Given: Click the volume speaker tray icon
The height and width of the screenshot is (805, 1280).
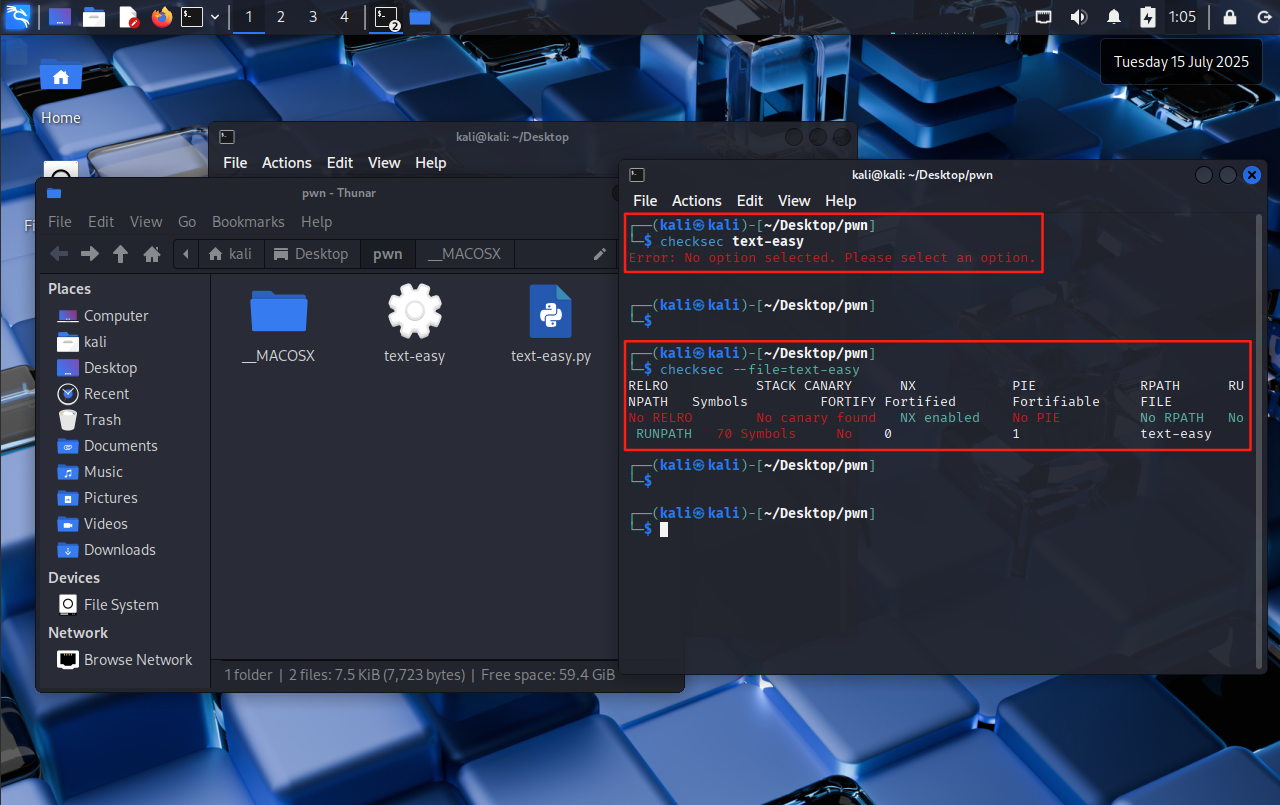Looking at the screenshot, I should point(1078,17).
